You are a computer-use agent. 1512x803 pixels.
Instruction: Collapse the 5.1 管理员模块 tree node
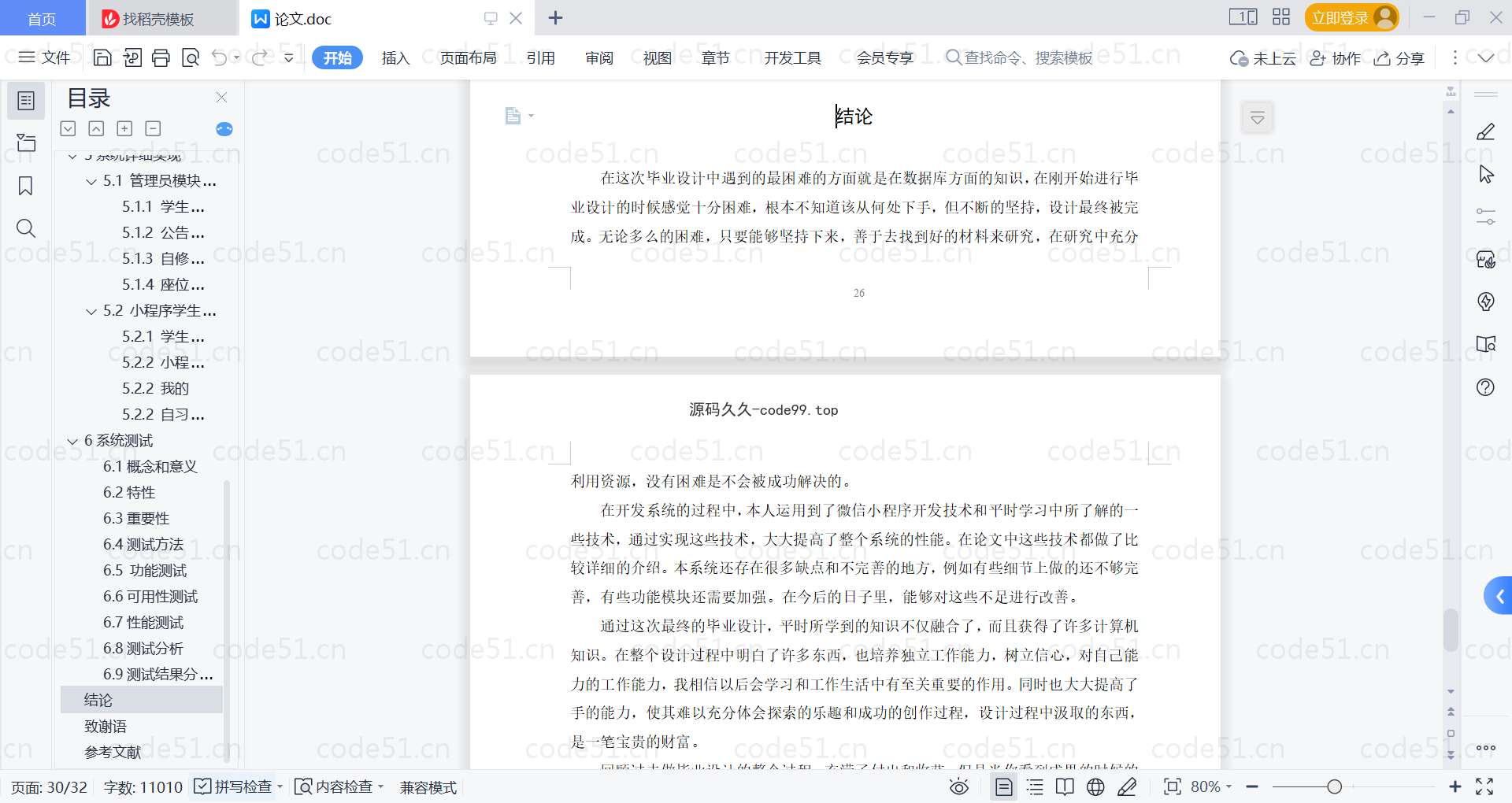tap(91, 182)
